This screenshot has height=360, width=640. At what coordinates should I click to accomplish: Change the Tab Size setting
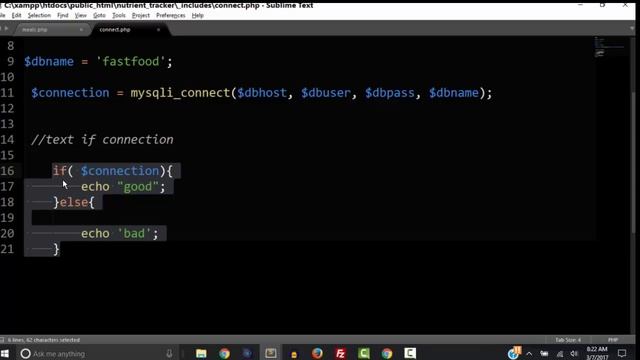point(568,340)
